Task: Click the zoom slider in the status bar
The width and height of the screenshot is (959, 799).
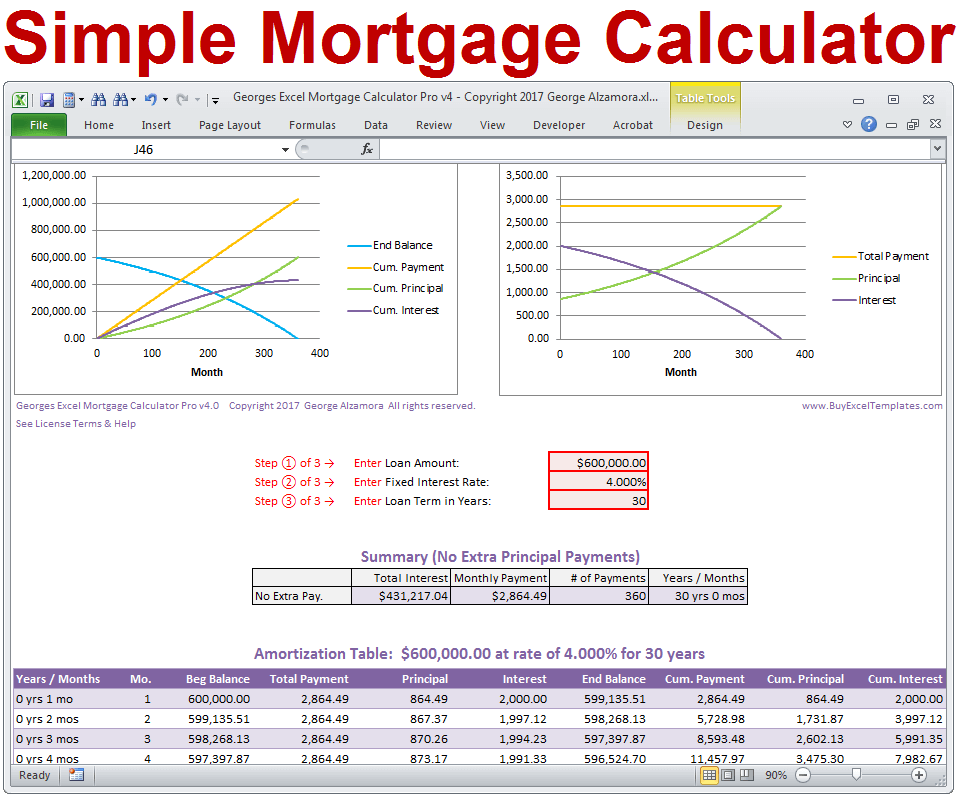Action: coord(856,774)
